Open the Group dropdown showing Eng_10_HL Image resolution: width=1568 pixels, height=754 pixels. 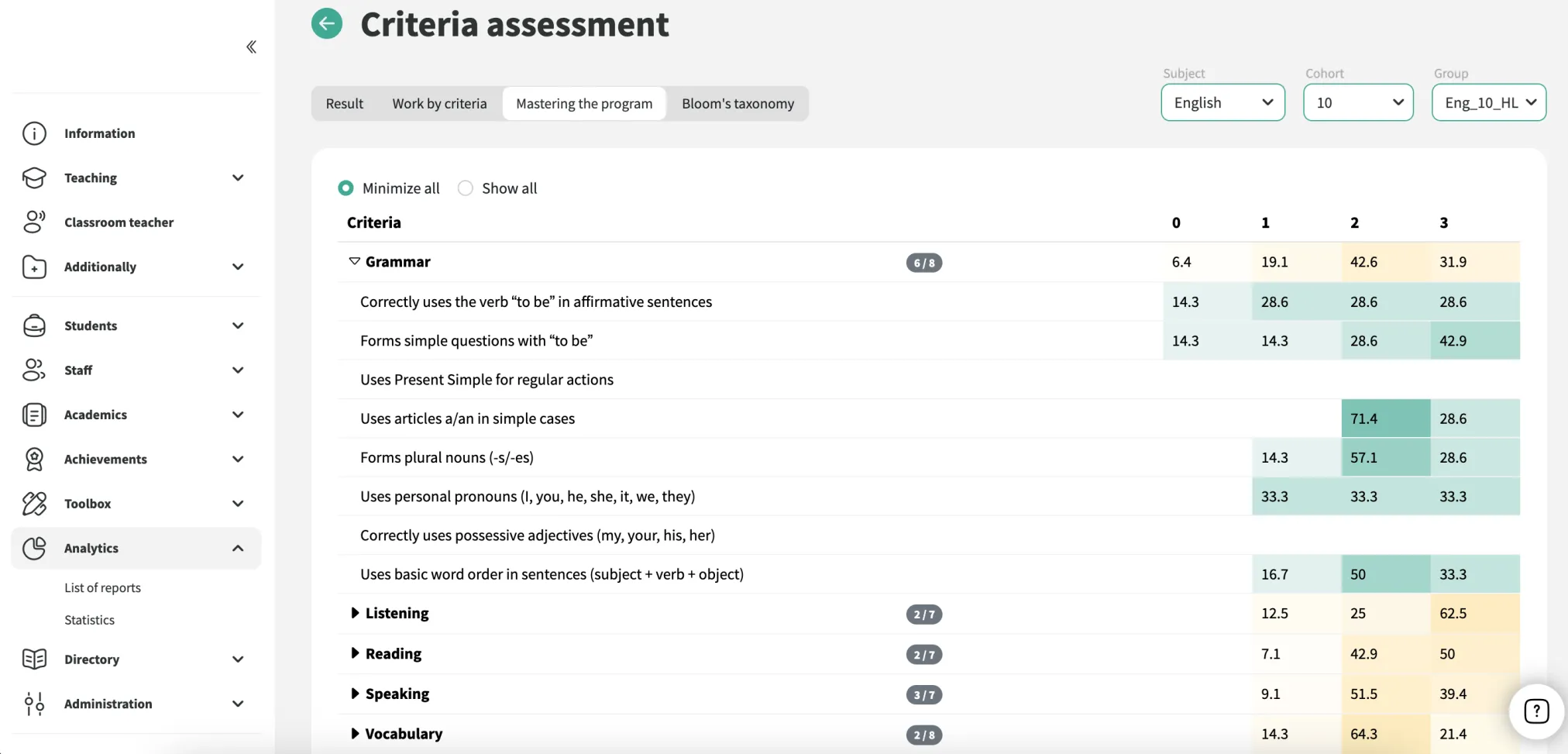click(x=1489, y=102)
